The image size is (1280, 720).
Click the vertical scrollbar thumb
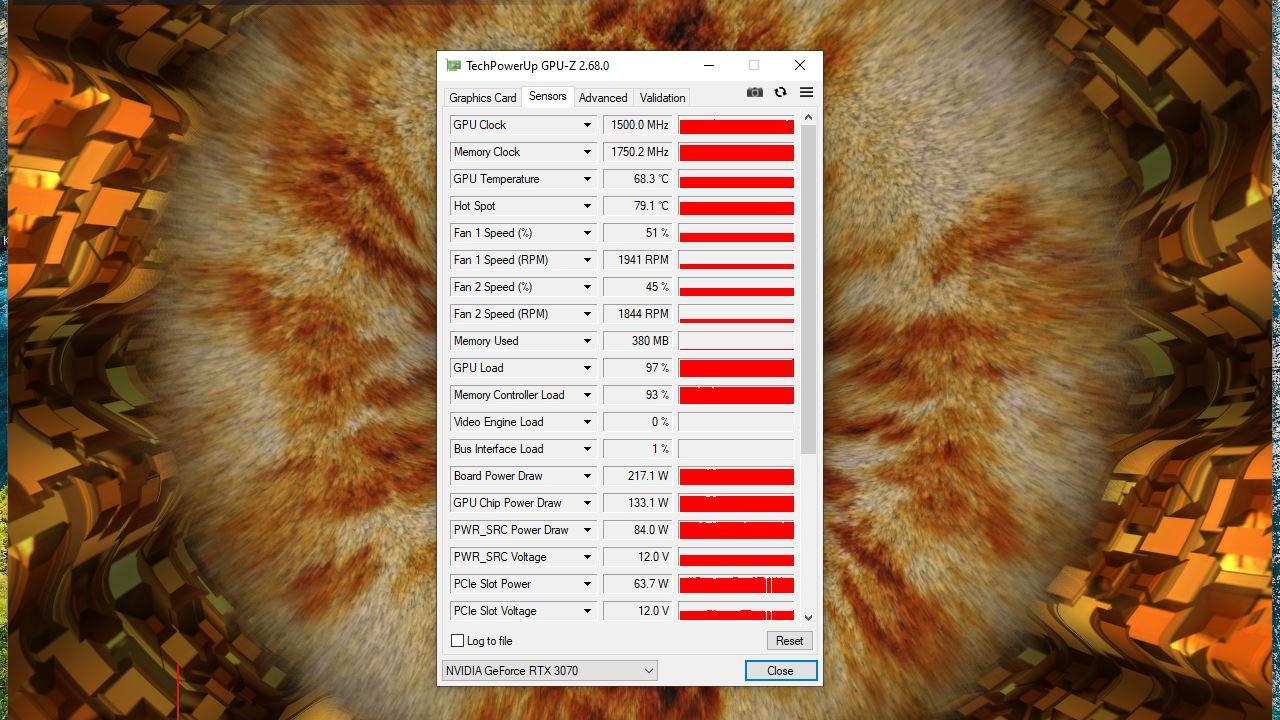click(808, 290)
